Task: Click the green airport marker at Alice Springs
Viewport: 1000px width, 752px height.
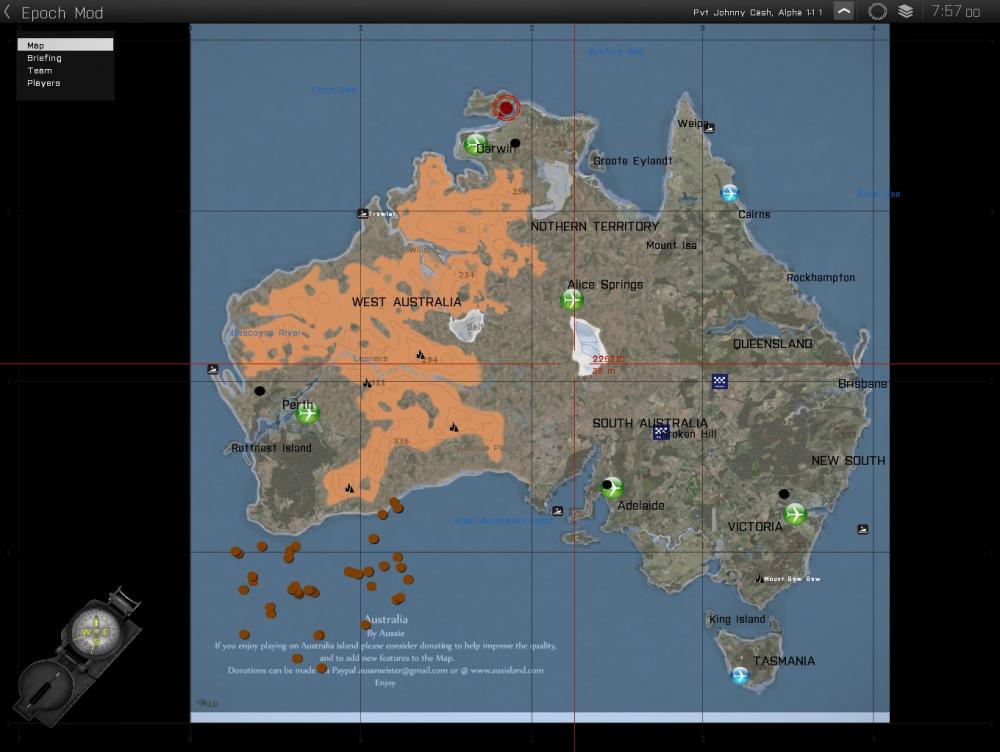Action: [x=572, y=300]
